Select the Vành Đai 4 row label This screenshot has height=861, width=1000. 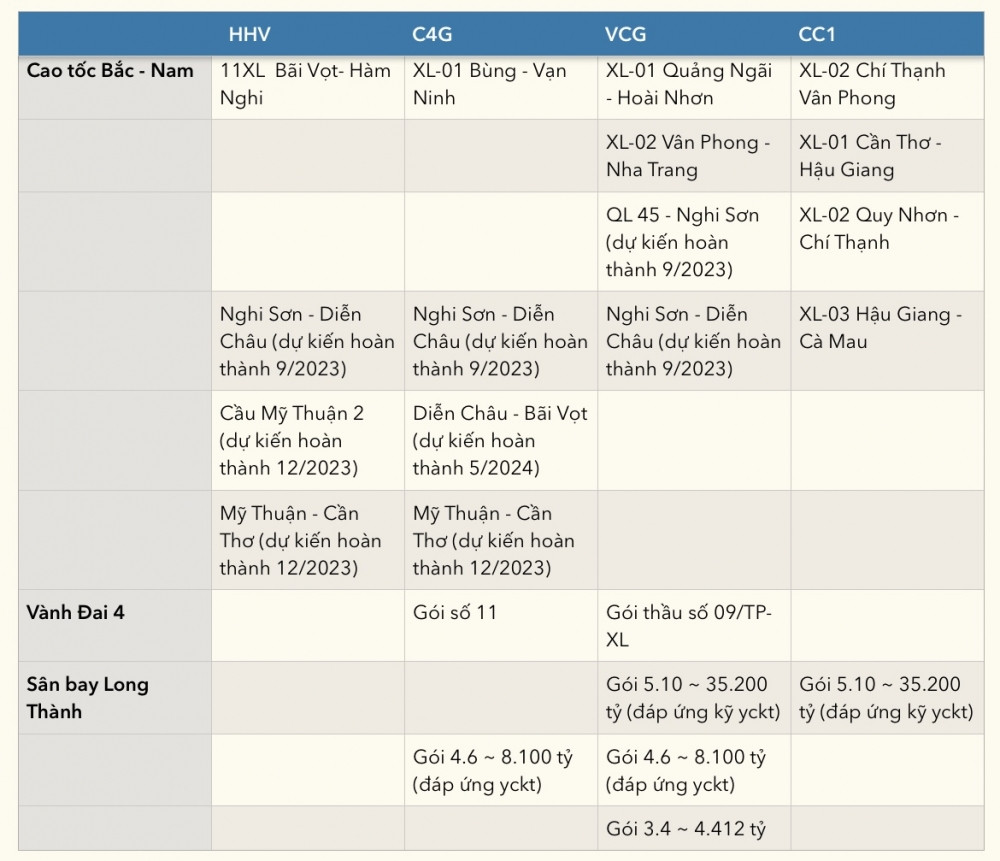click(76, 612)
